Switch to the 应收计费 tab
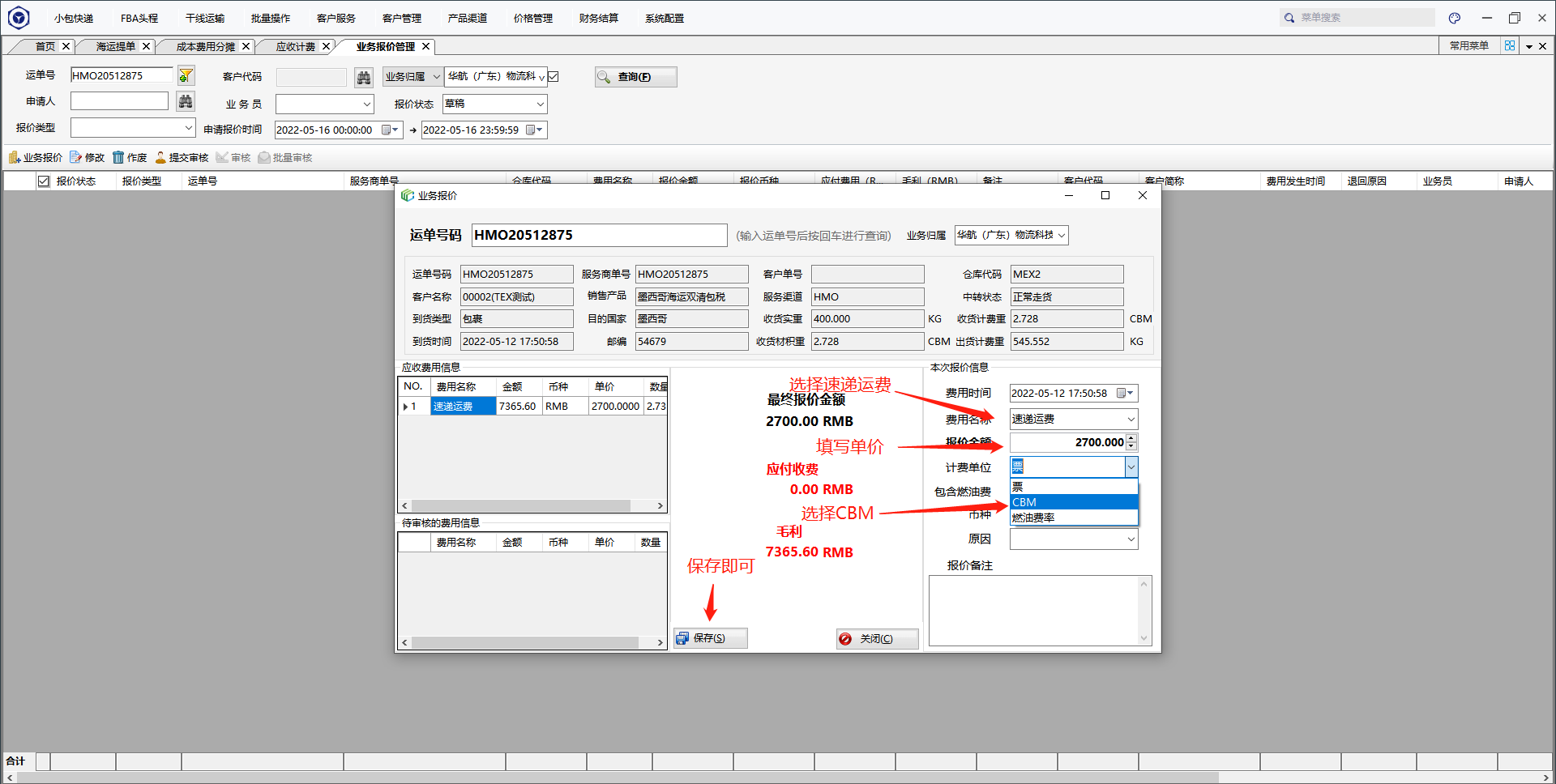 (x=296, y=46)
